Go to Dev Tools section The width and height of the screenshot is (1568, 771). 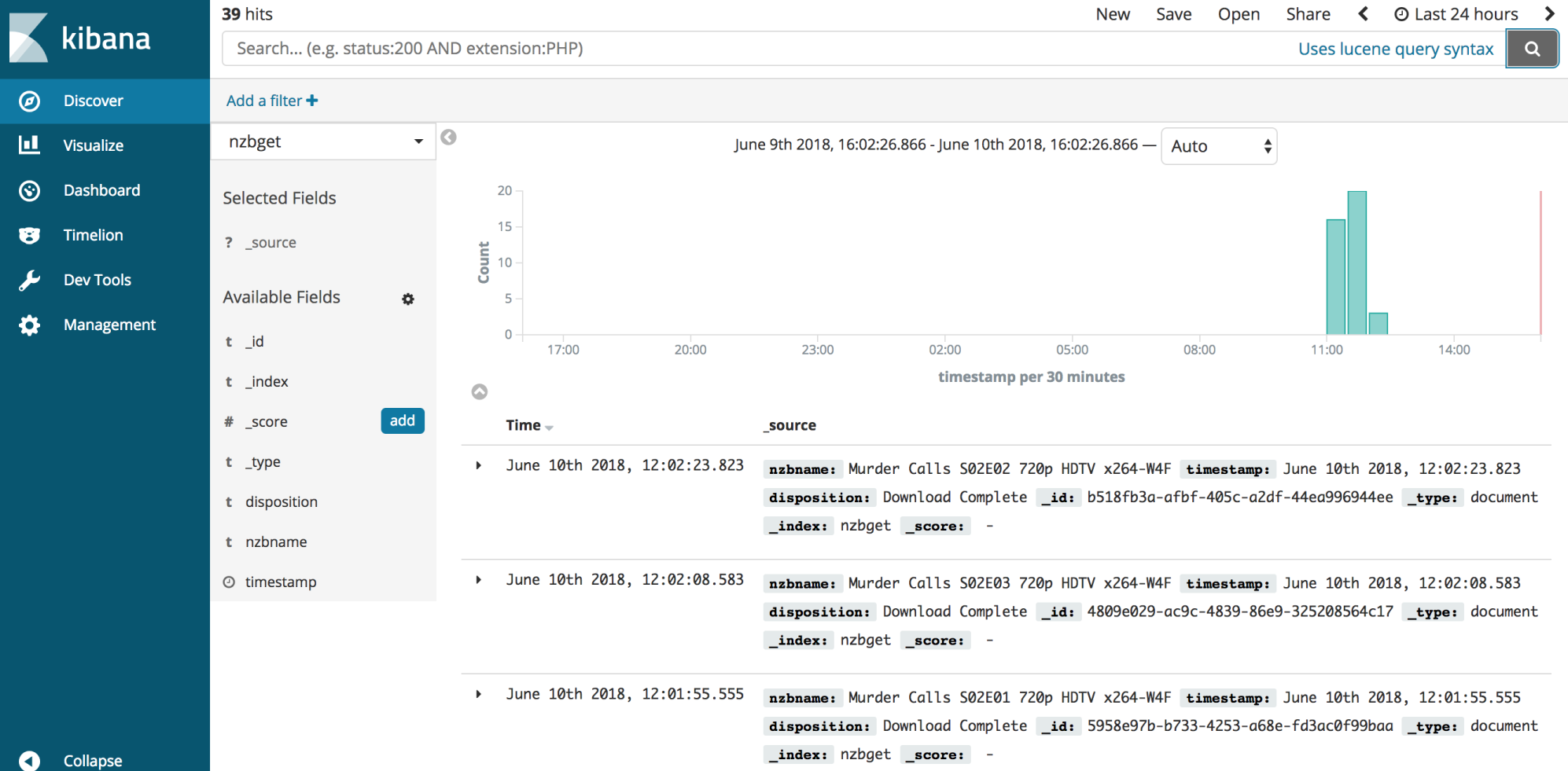click(97, 280)
